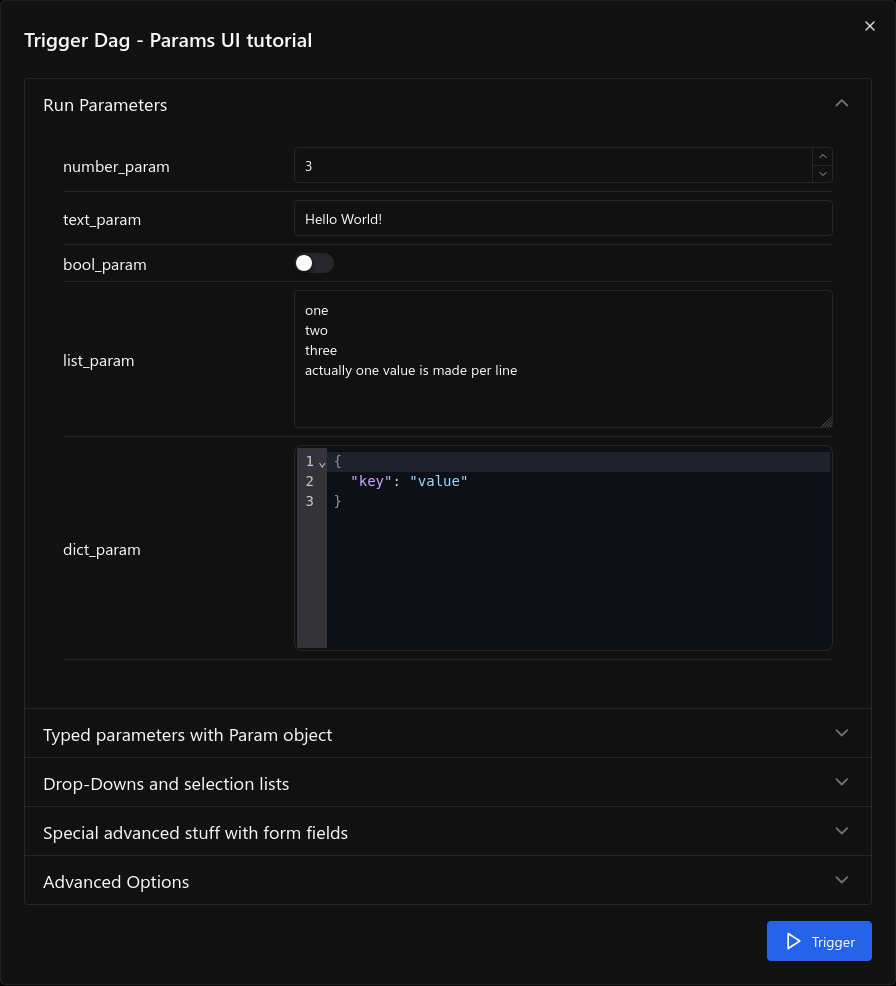896x986 pixels.
Task: Collapse the Run Parameters section chevron
Action: 841,104
